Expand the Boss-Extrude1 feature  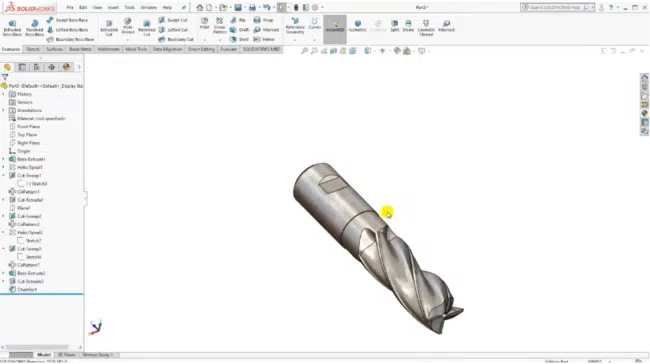[4, 159]
